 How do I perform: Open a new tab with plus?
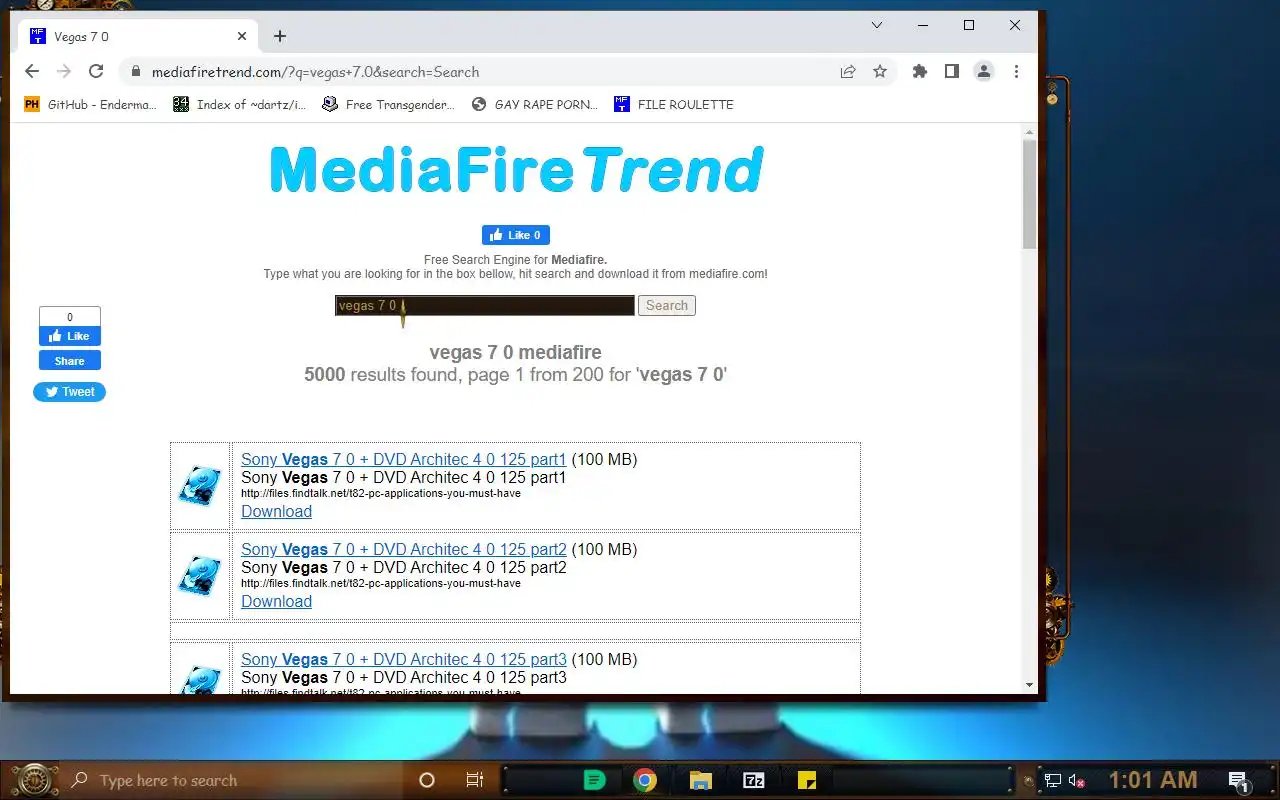[280, 36]
